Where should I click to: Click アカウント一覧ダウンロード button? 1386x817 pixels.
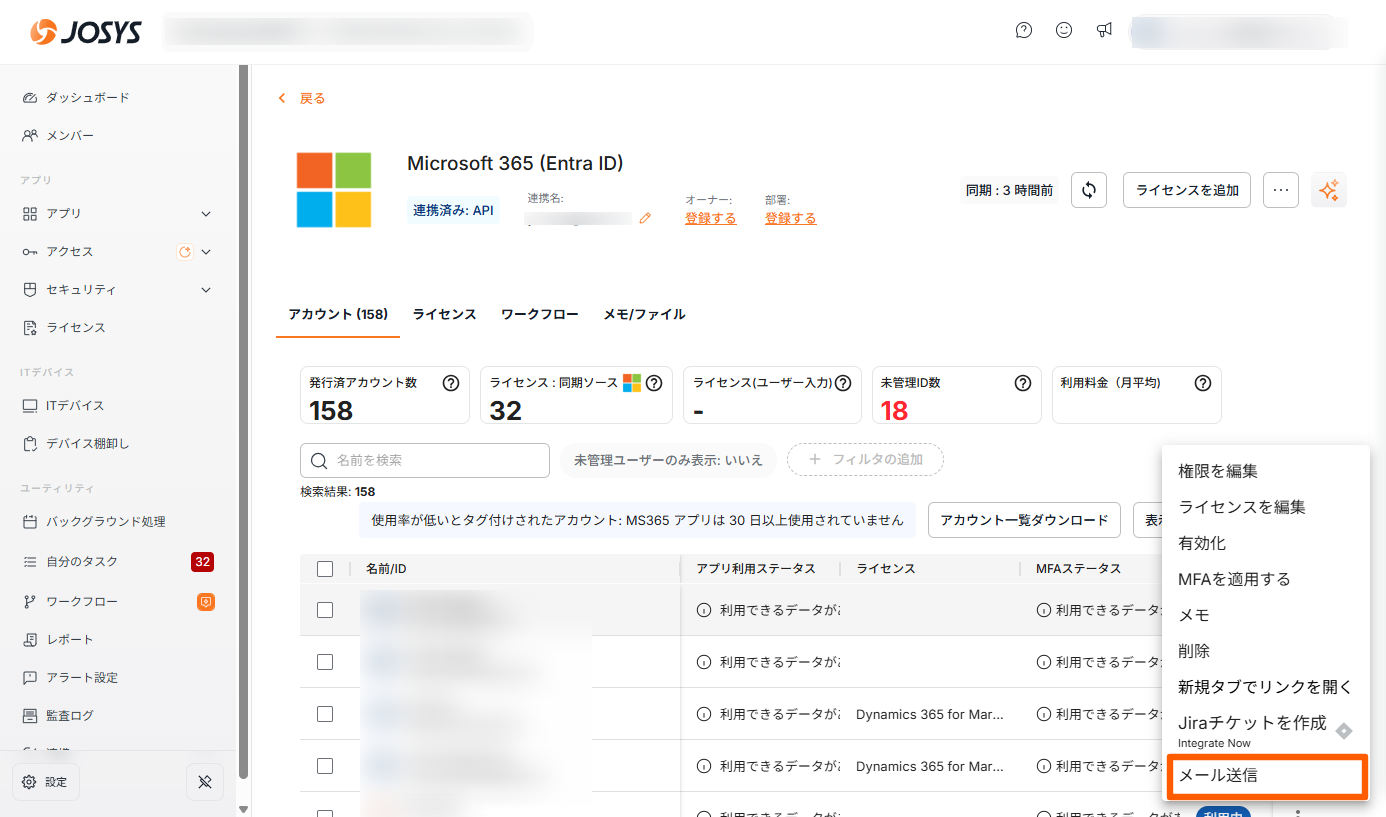1024,520
